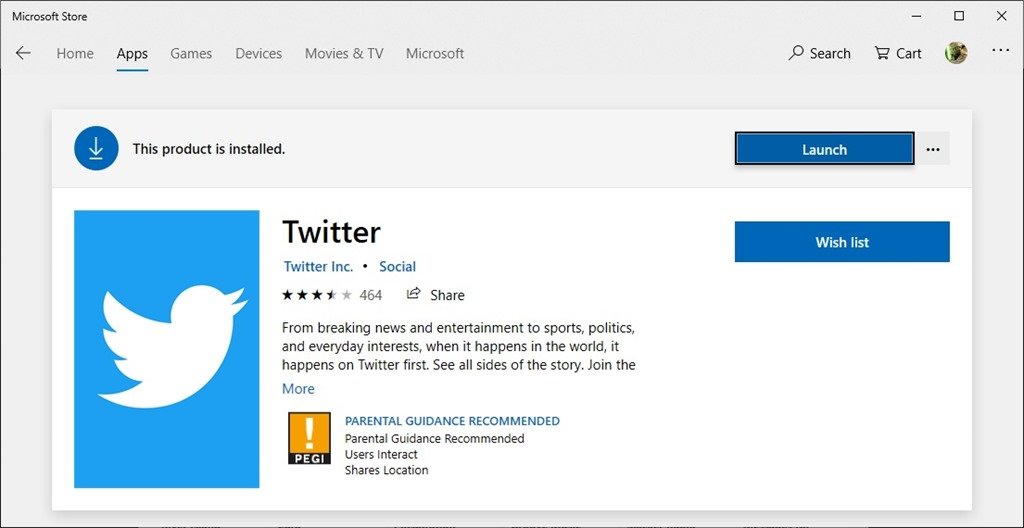
Task: Open the Social category link
Action: pos(397,267)
